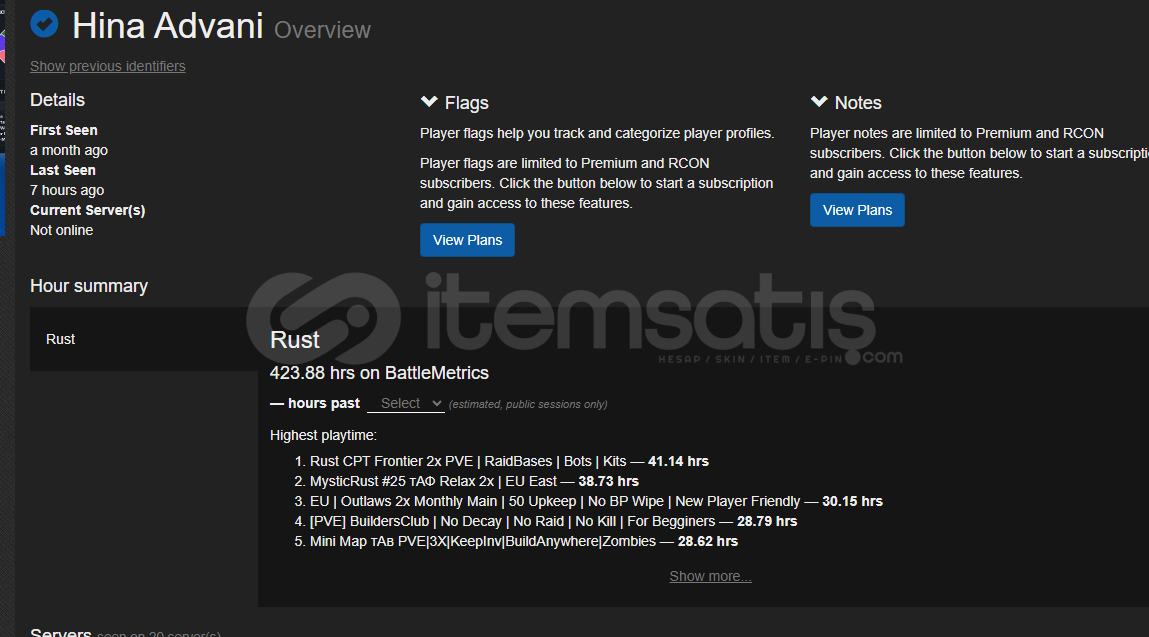
Task: Click the Notes section heading
Action: coord(858,103)
